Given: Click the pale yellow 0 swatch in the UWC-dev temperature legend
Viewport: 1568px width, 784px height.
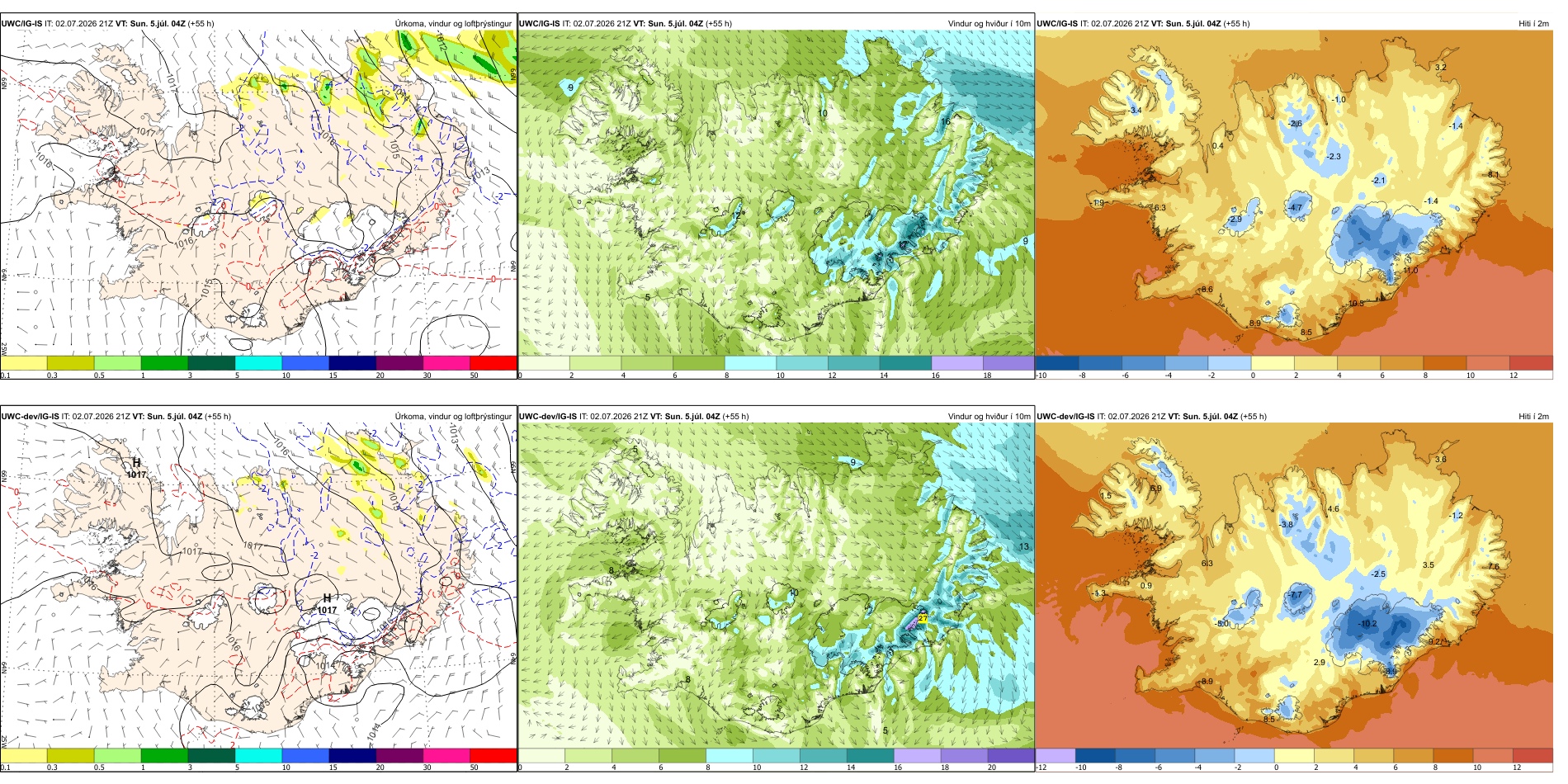Looking at the screenshot, I should click(x=1294, y=755).
